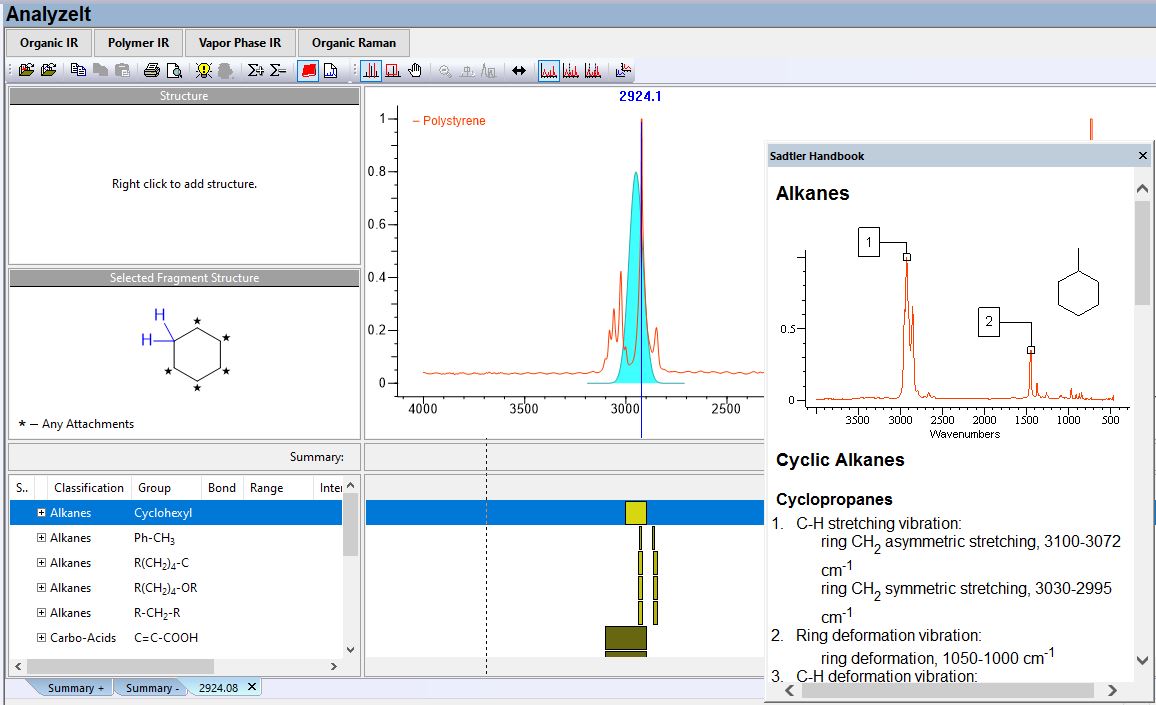The width and height of the screenshot is (1156, 705).
Task: Click the Copy icon in toolbar
Action: (x=78, y=71)
